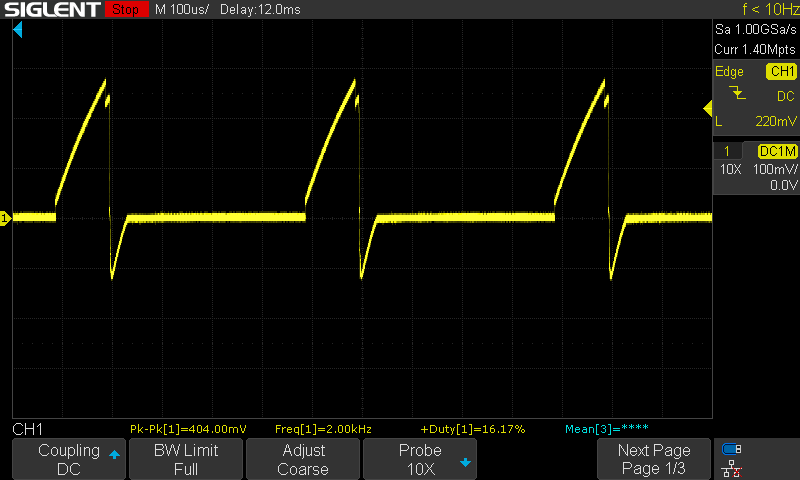Click the +Duty measurement readout
The image size is (800, 480).
click(x=472, y=428)
